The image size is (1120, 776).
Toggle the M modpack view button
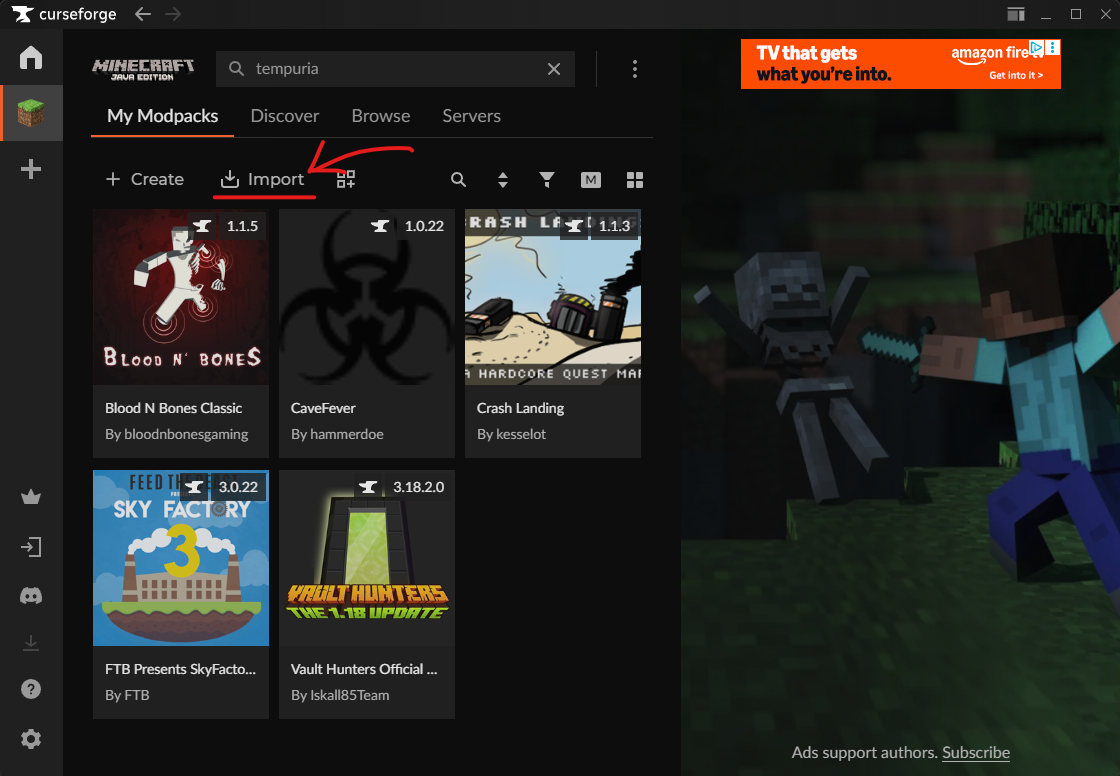pos(591,180)
